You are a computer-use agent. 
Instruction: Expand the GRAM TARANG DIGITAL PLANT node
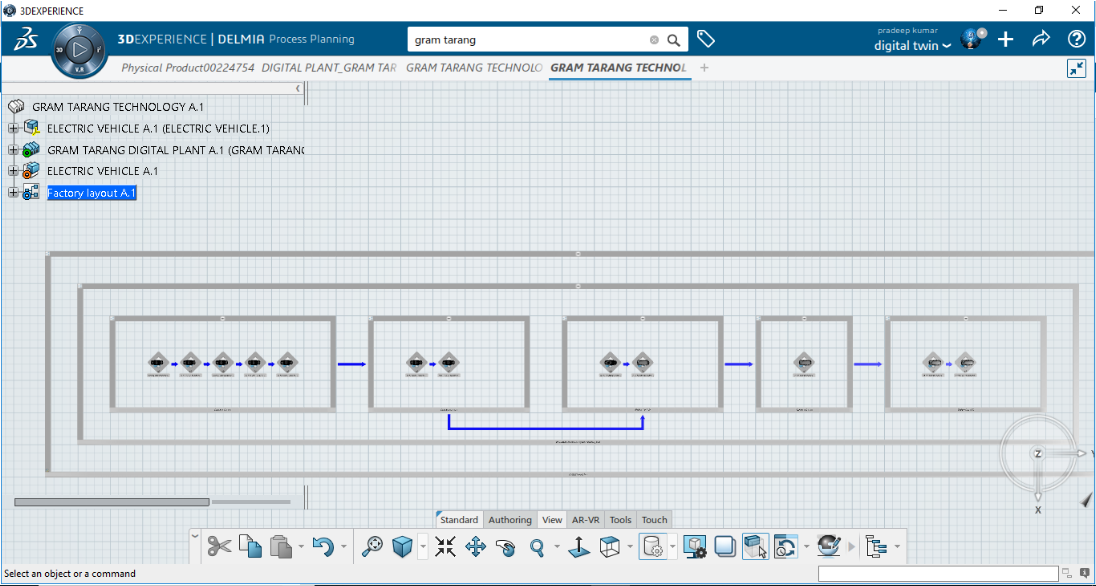(13, 150)
